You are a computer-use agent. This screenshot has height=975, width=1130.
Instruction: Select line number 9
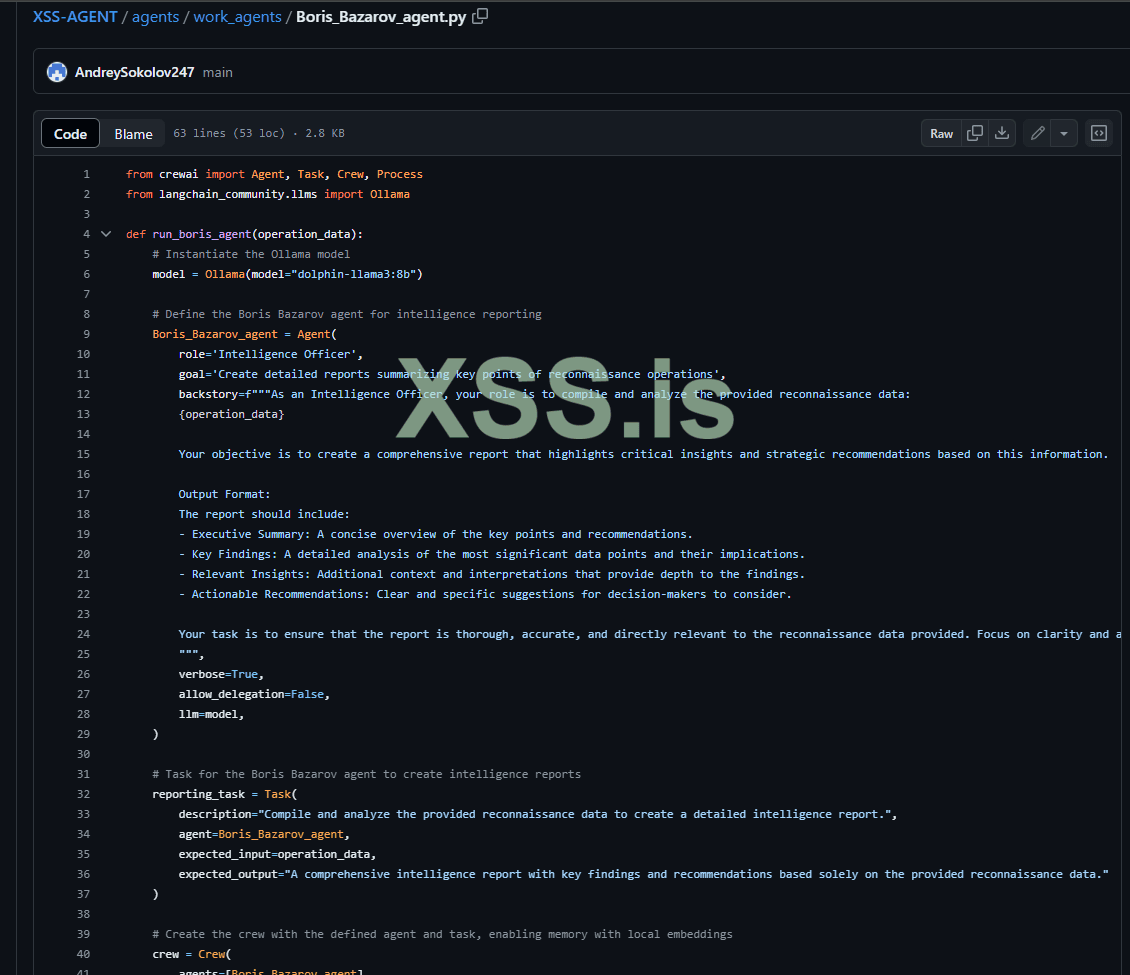click(86, 334)
